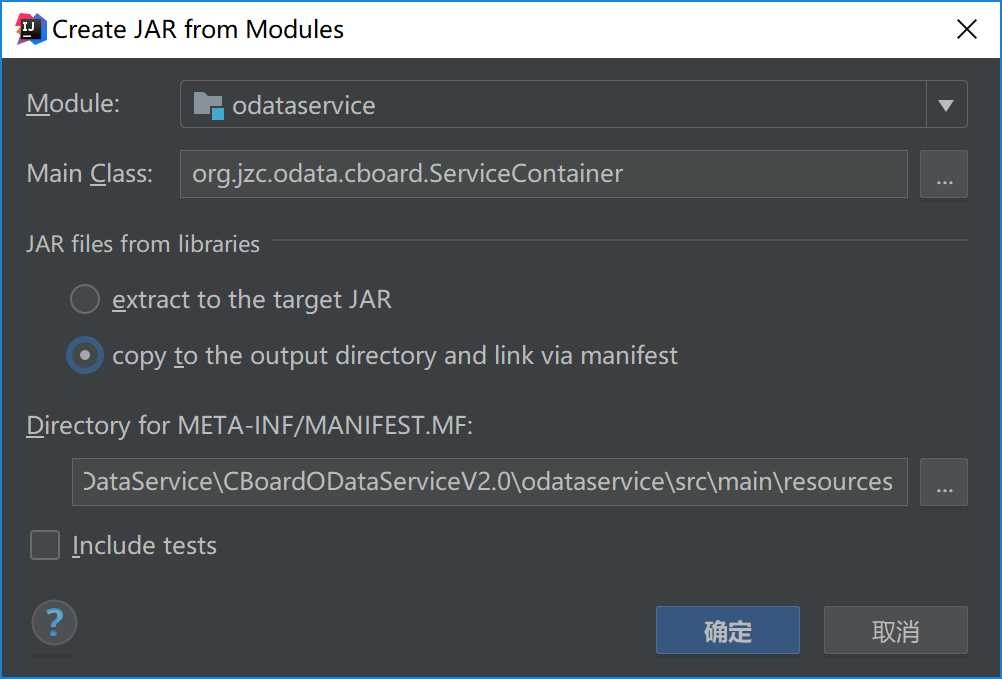Image resolution: width=1002 pixels, height=679 pixels.
Task: Click the odataservice module folder icon
Action: (208, 105)
